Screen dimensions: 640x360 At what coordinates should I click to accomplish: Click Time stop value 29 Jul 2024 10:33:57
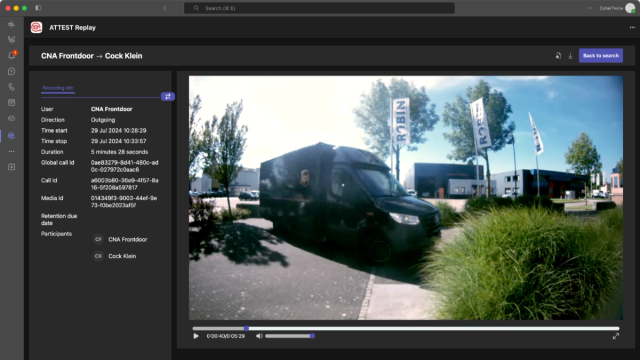(x=118, y=141)
